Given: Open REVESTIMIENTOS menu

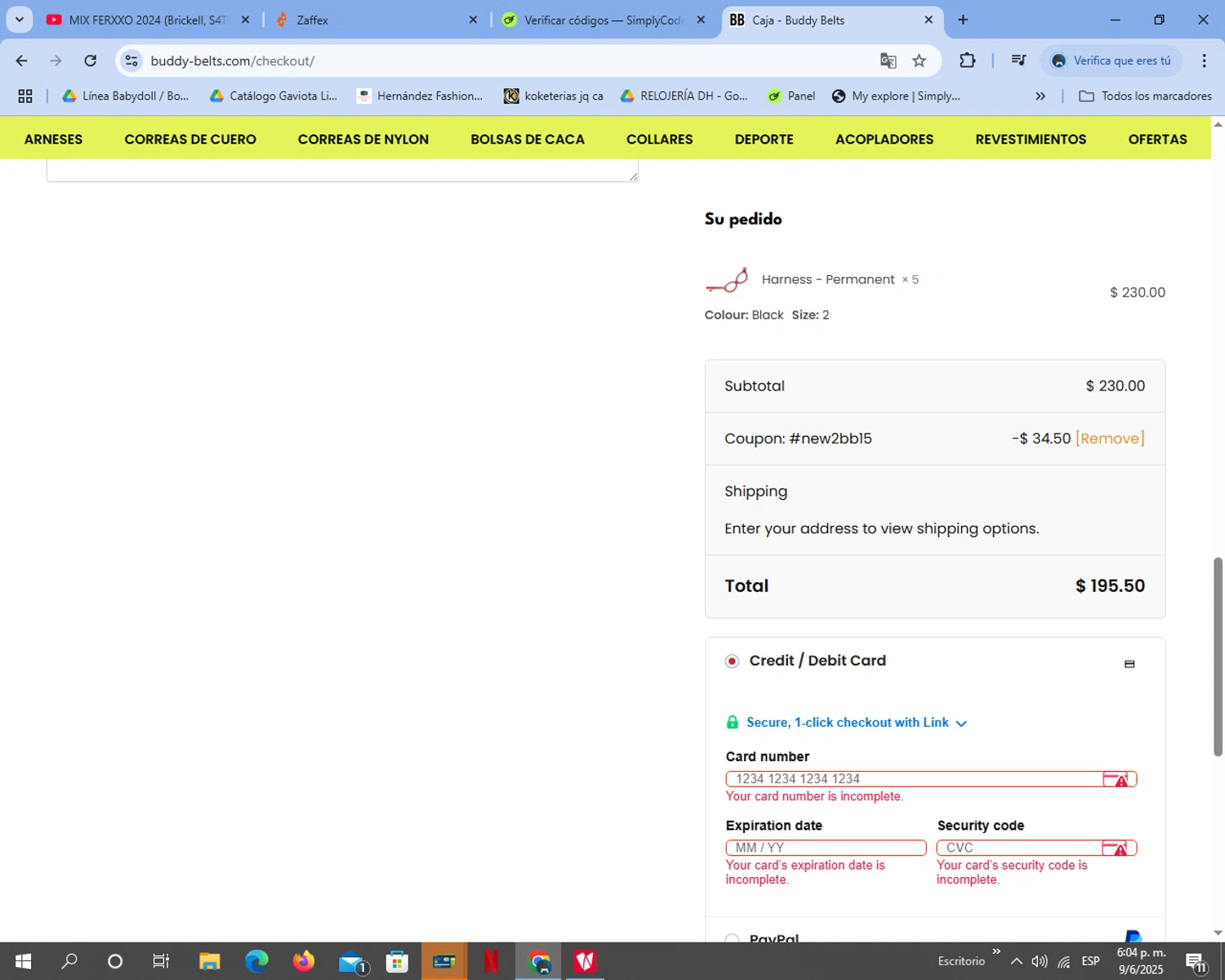Looking at the screenshot, I should coord(1031,139).
